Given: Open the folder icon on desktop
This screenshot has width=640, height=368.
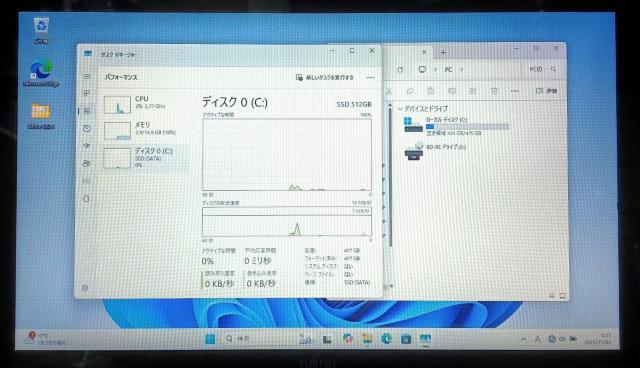Looking at the screenshot, I should (x=41, y=116).
